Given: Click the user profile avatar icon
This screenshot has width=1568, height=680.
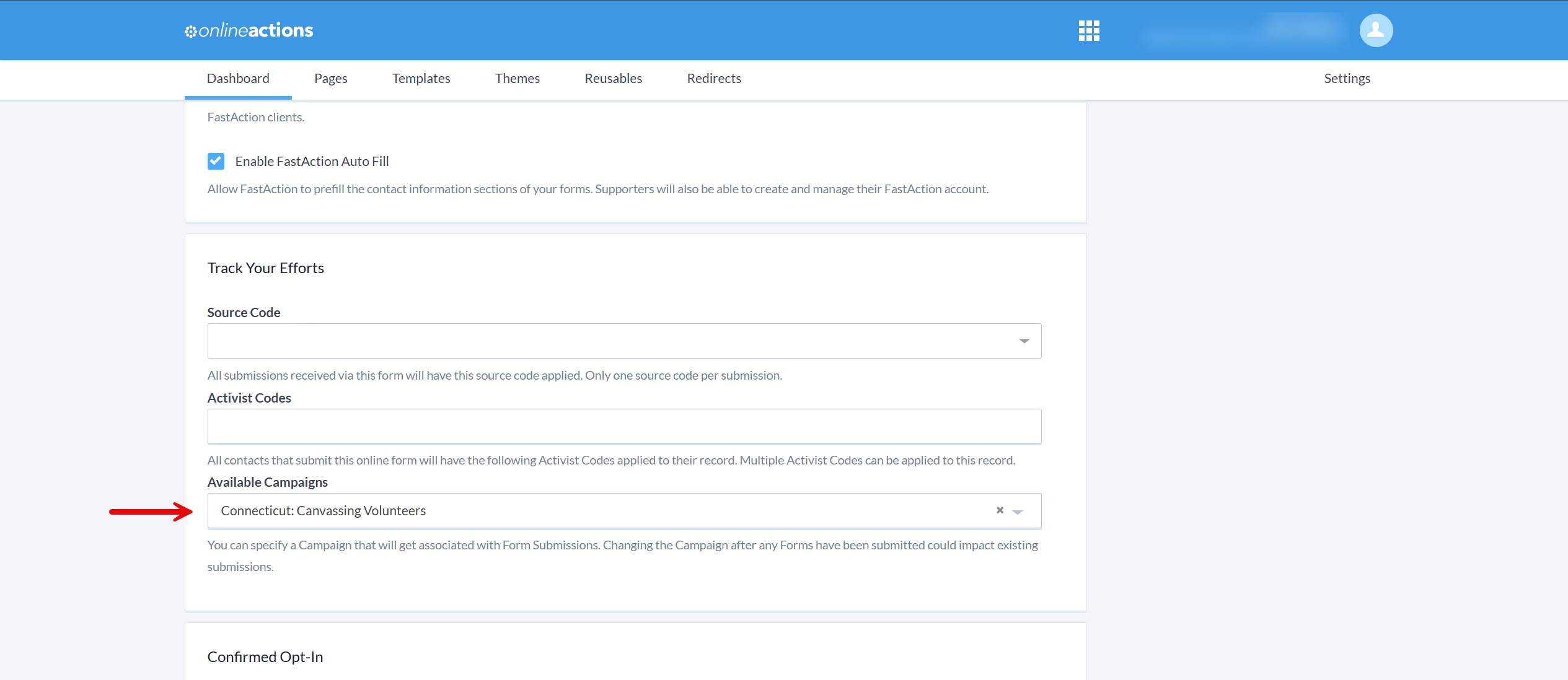Looking at the screenshot, I should tap(1375, 30).
